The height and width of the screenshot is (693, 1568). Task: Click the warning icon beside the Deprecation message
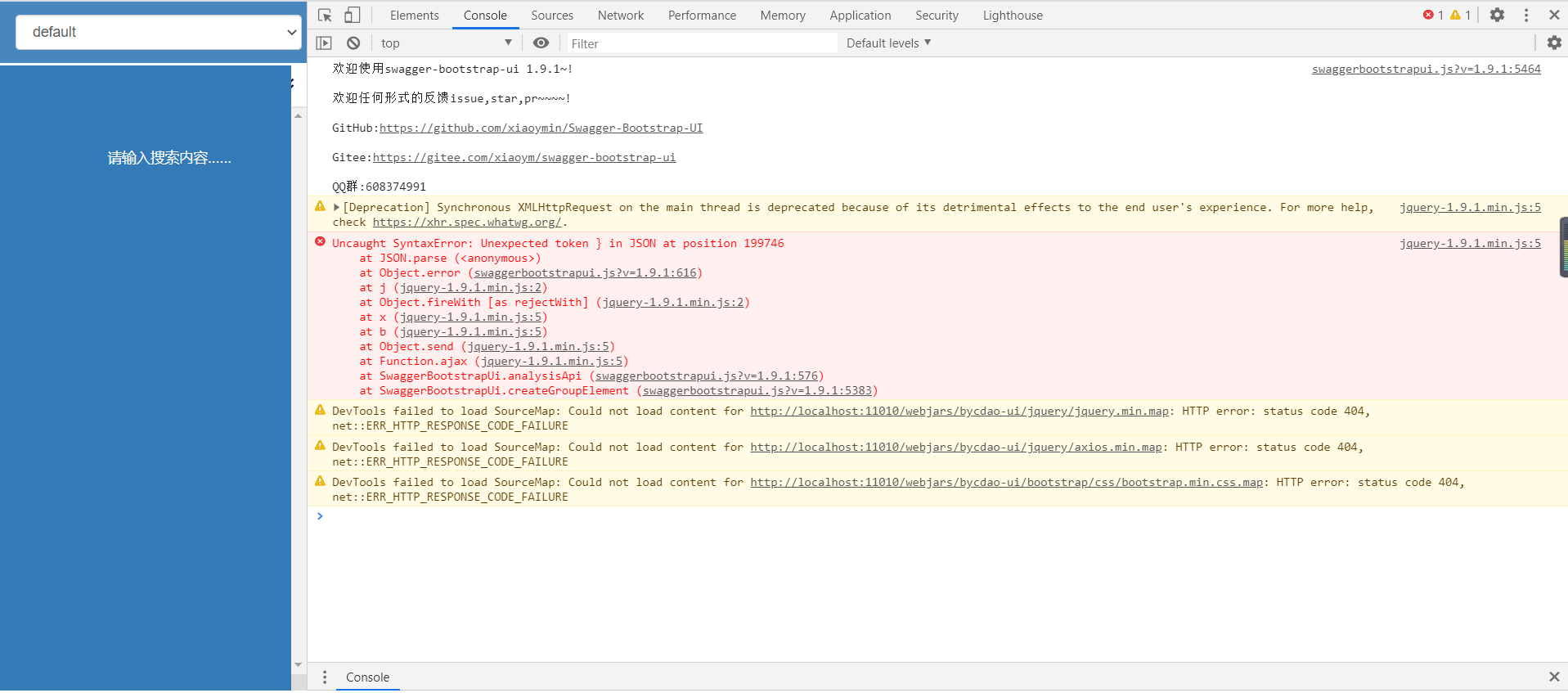tap(320, 206)
